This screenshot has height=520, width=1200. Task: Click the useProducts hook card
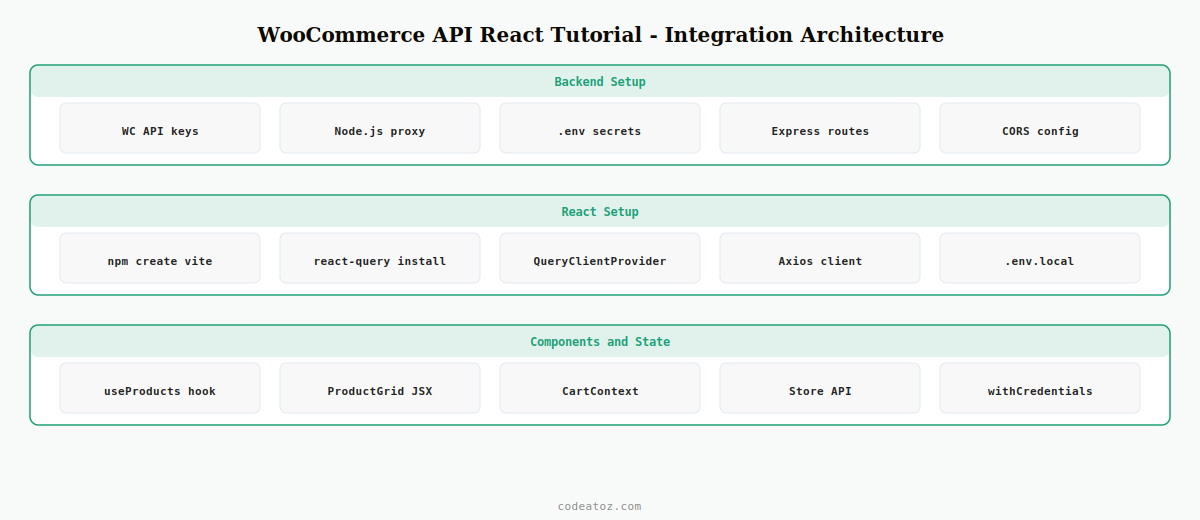(x=160, y=388)
